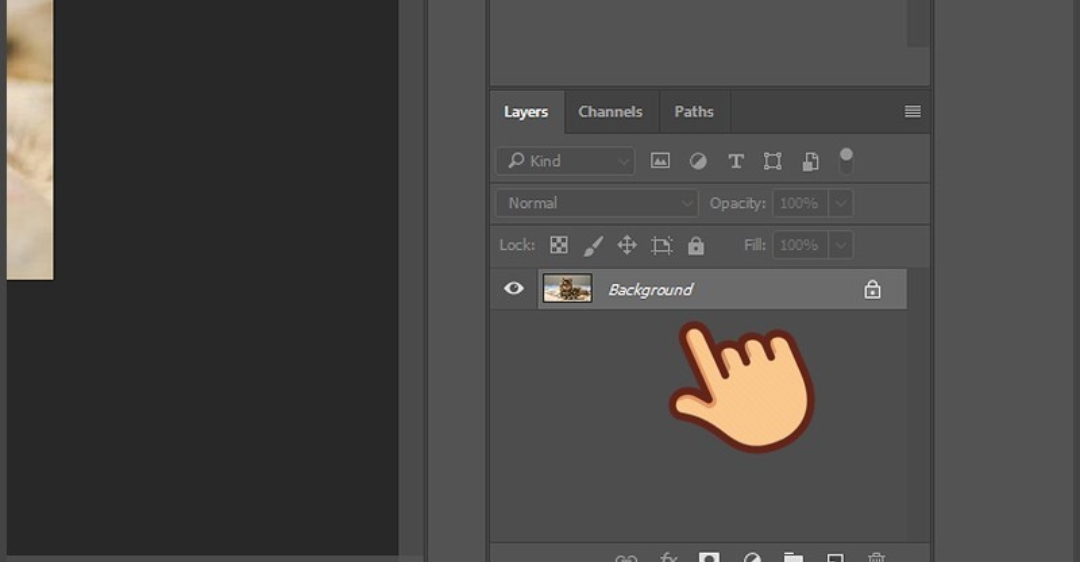Create a new layer
Image resolution: width=1080 pixels, height=562 pixels.
point(835,558)
